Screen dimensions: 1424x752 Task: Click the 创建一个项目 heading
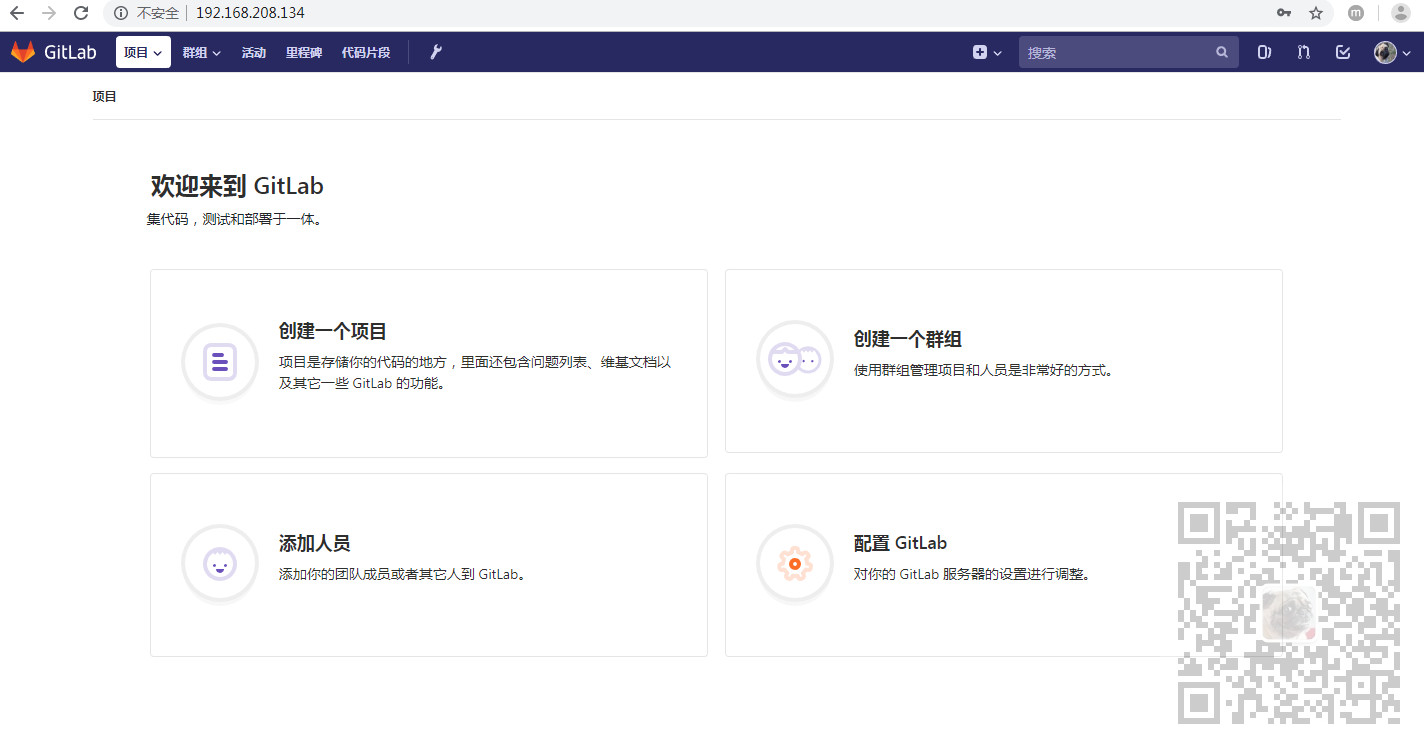pyautogui.click(x=333, y=331)
